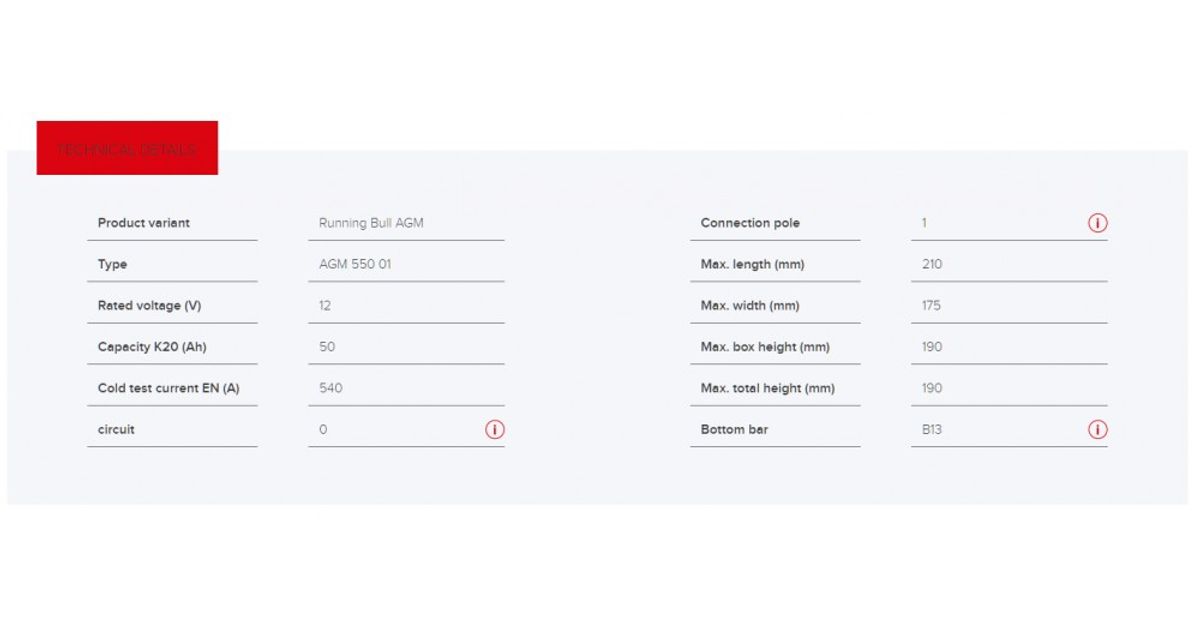Click the circuit row label
1200x630 pixels.
[116, 430]
